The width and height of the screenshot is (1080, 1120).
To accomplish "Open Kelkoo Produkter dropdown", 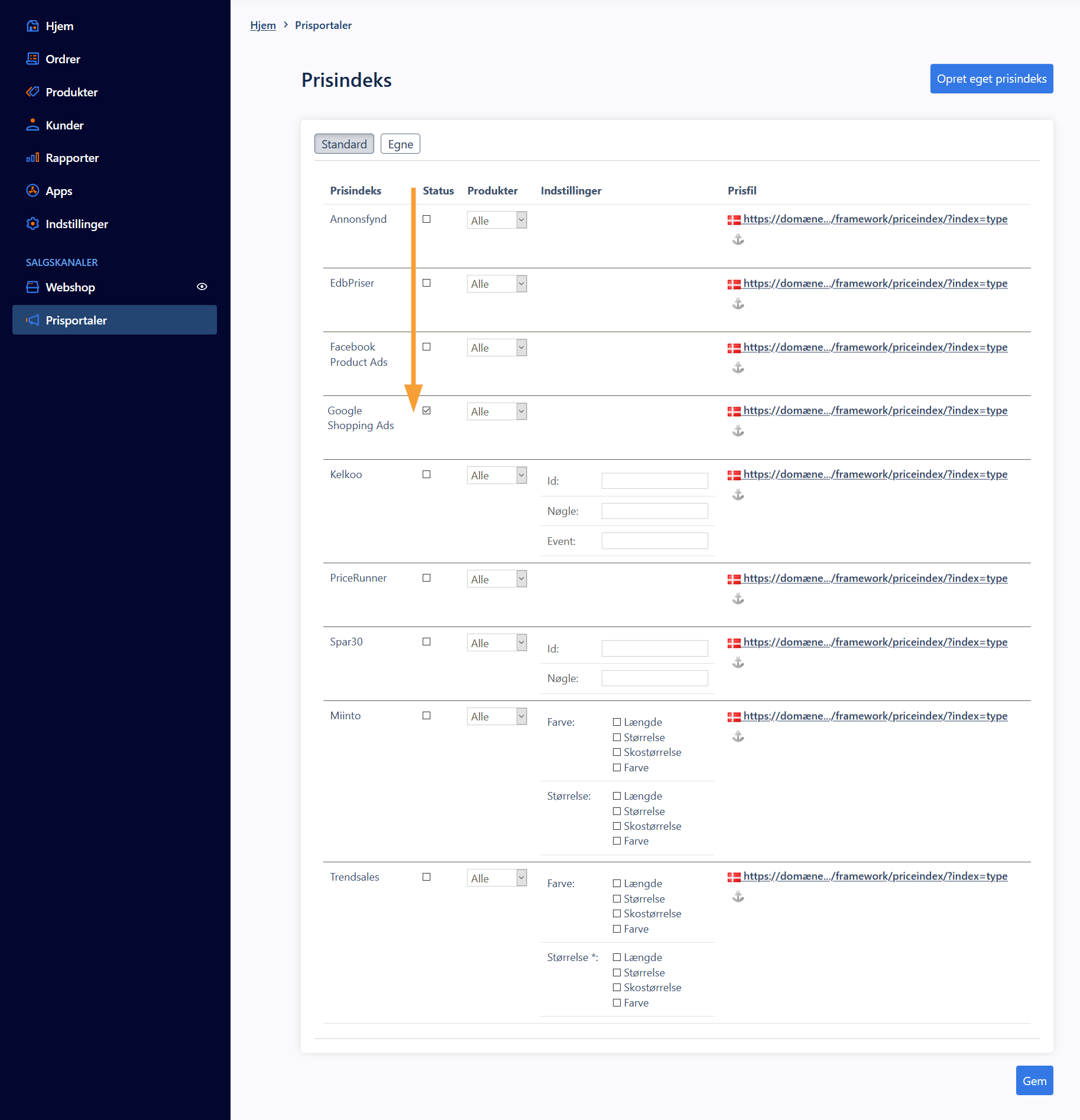I will click(x=497, y=475).
